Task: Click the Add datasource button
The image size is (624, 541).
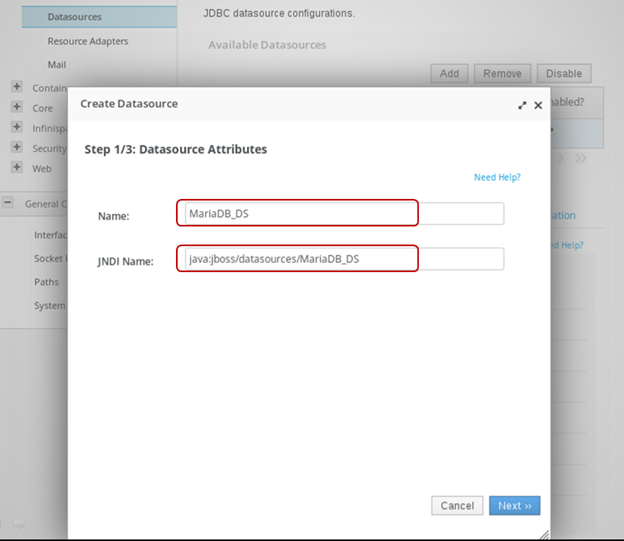Action: [x=449, y=73]
